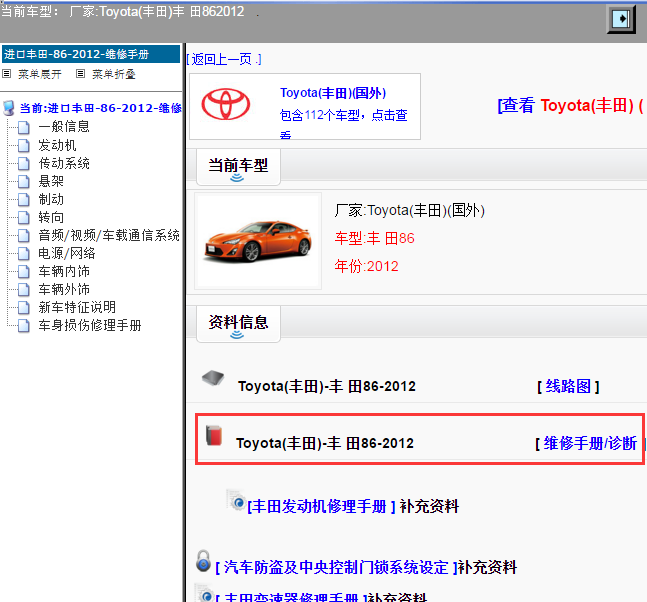Open 丰田发动机修理手册 supplementary link
The image size is (647, 602).
(321, 506)
